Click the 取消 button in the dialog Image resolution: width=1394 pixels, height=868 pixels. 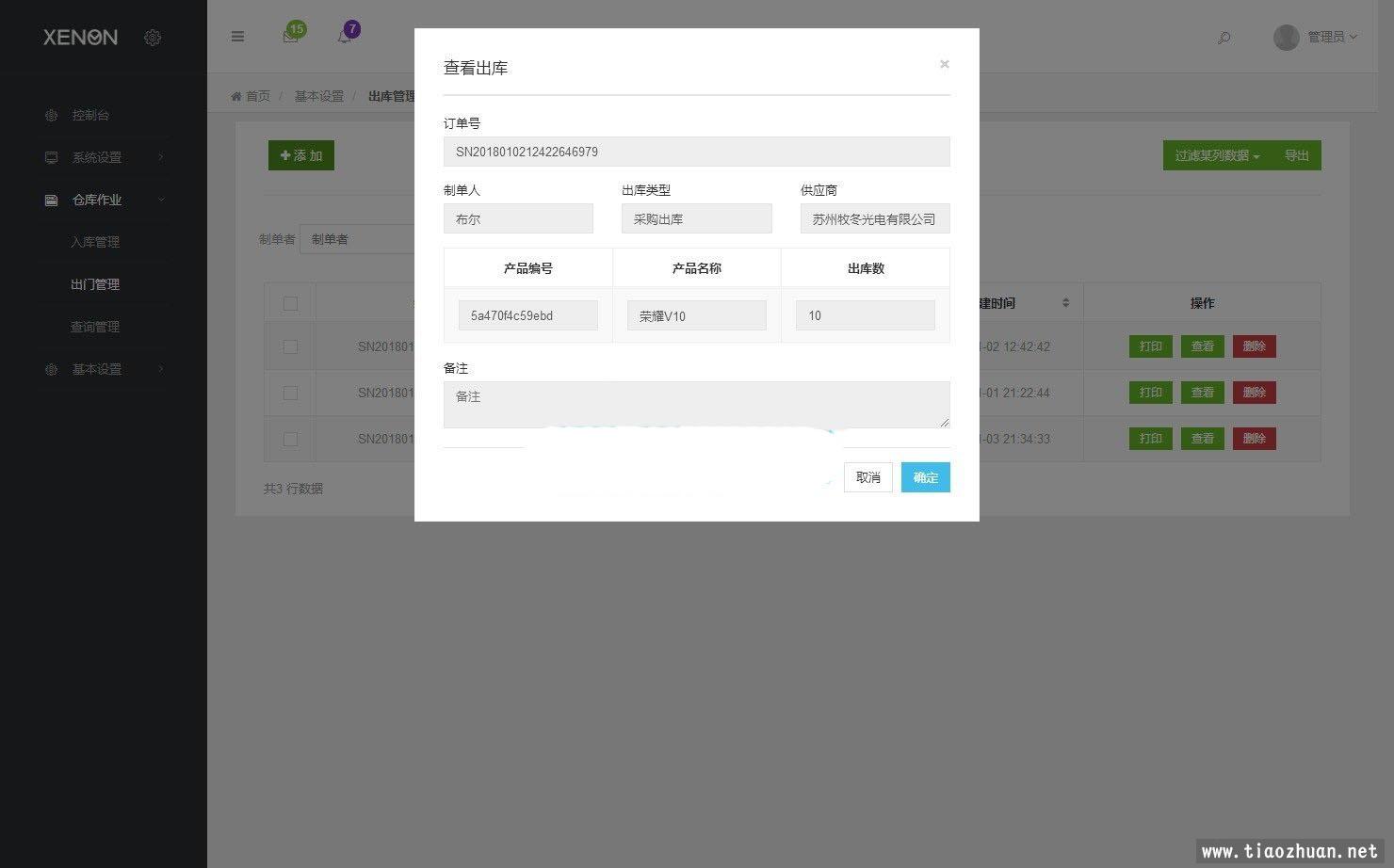coord(867,477)
